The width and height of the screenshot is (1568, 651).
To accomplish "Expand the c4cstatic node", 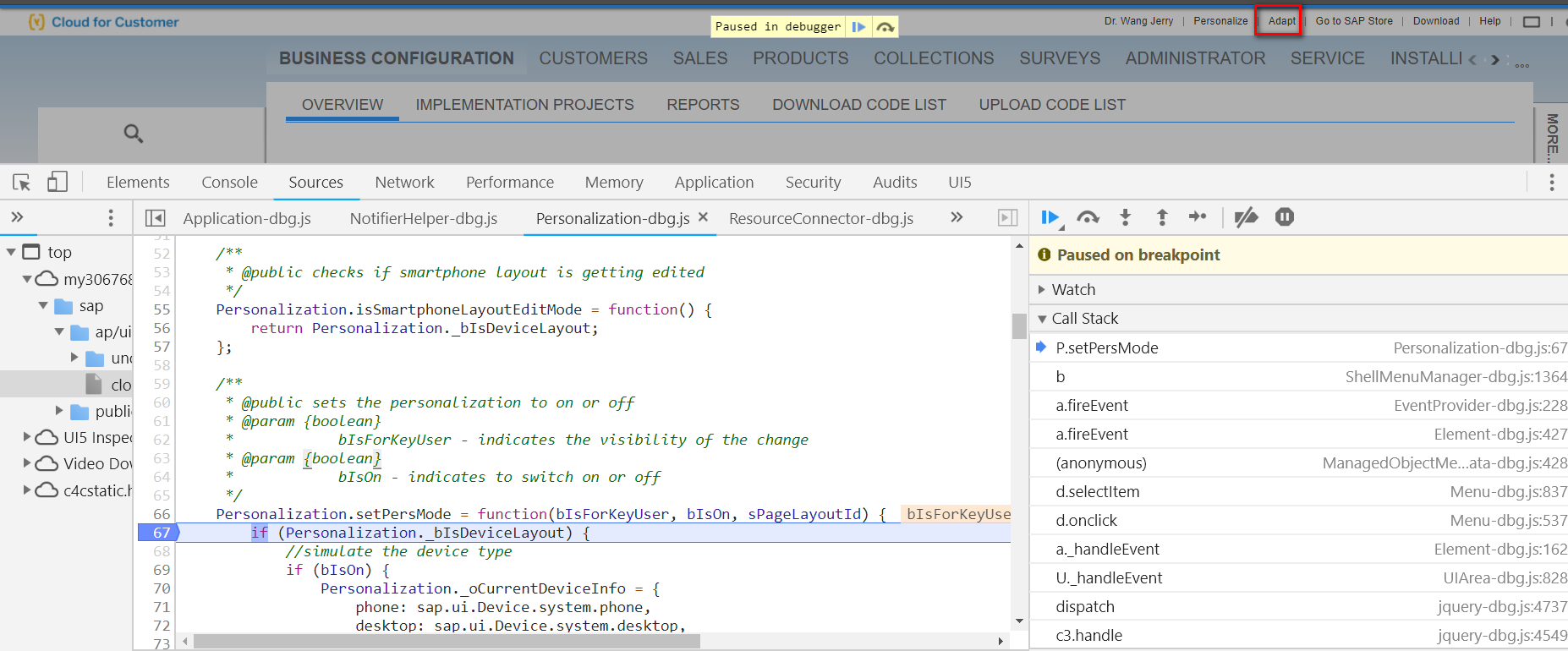I will pyautogui.click(x=27, y=490).
